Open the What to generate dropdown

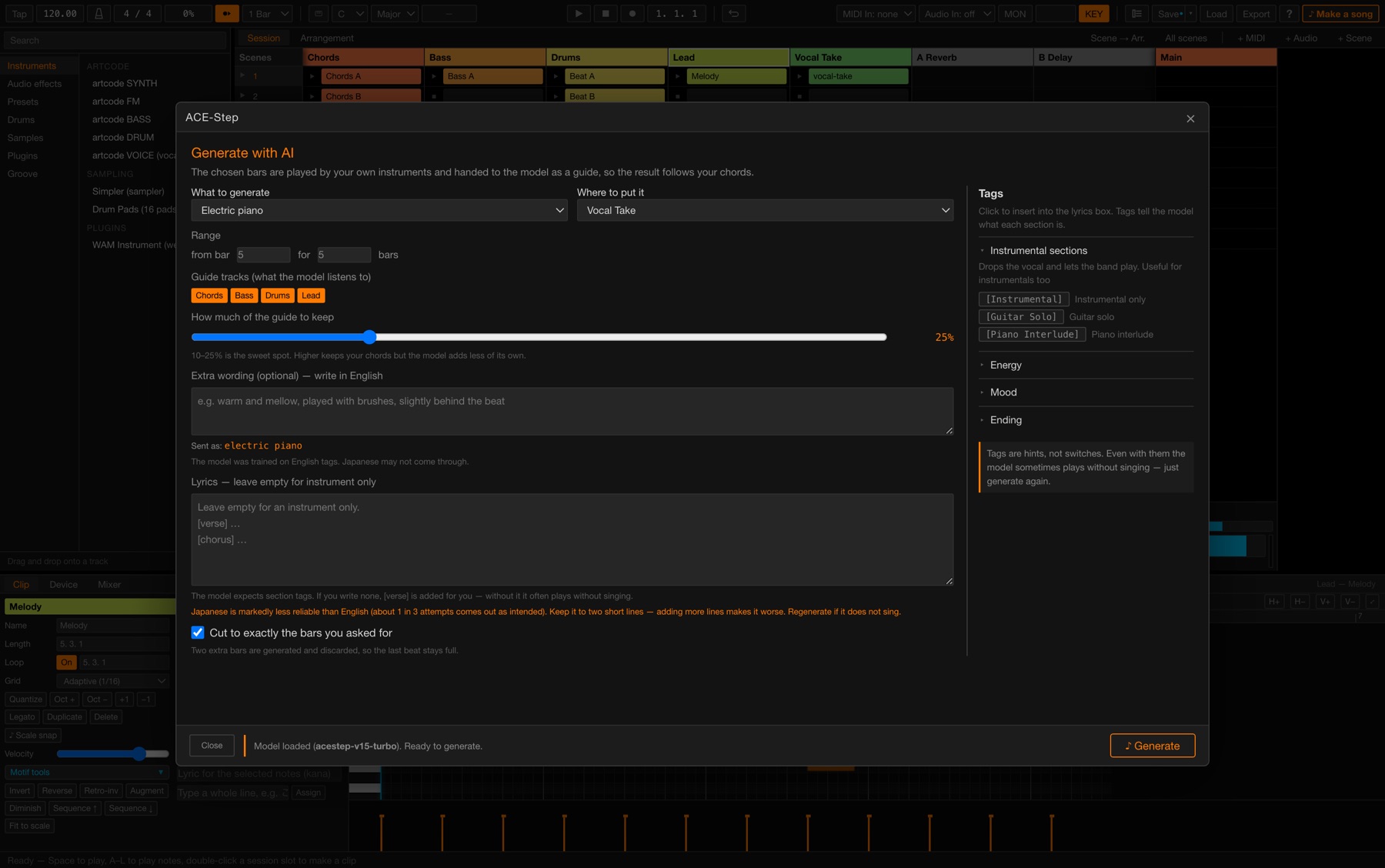tap(379, 210)
